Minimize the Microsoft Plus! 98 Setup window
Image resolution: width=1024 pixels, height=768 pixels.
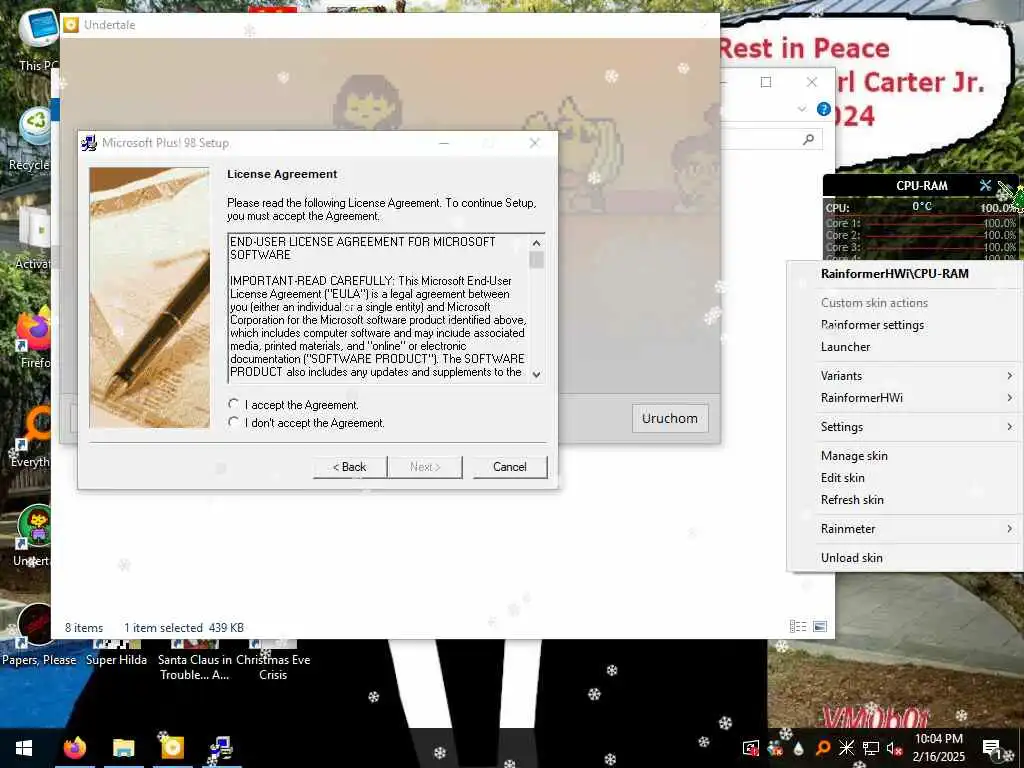(444, 142)
